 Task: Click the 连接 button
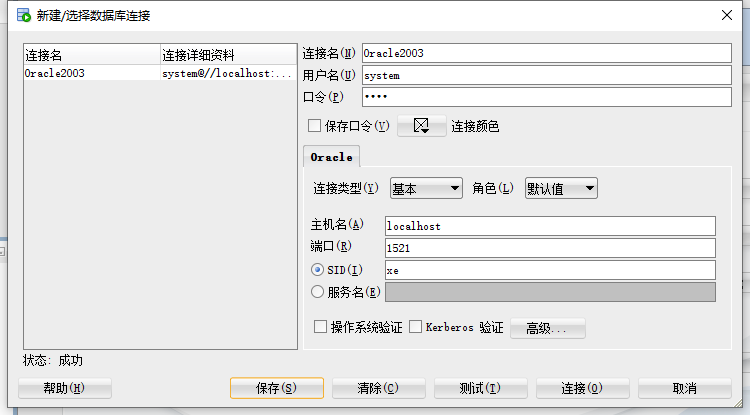[x=582, y=388]
